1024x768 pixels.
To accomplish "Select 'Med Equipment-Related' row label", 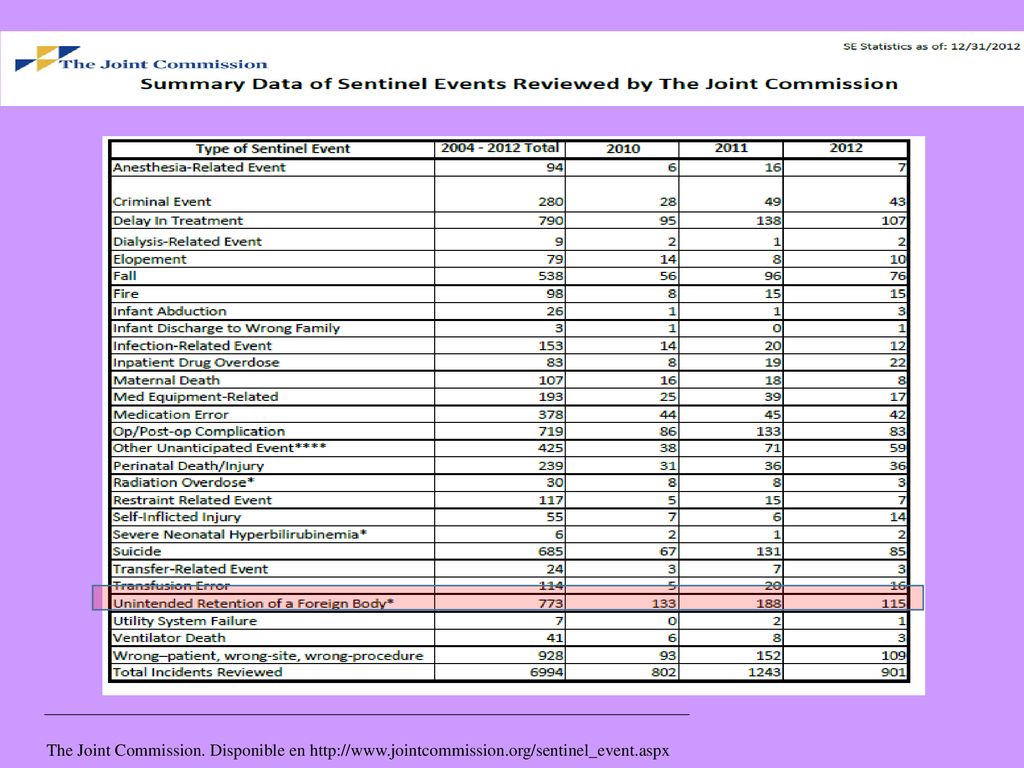I will coord(195,396).
